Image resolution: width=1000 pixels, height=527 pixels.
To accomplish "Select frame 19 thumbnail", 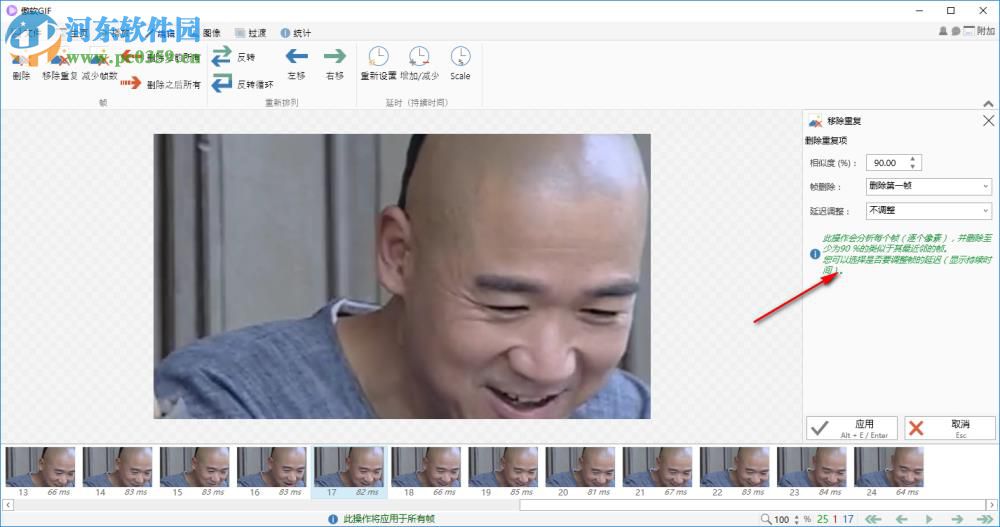I will click(503, 467).
